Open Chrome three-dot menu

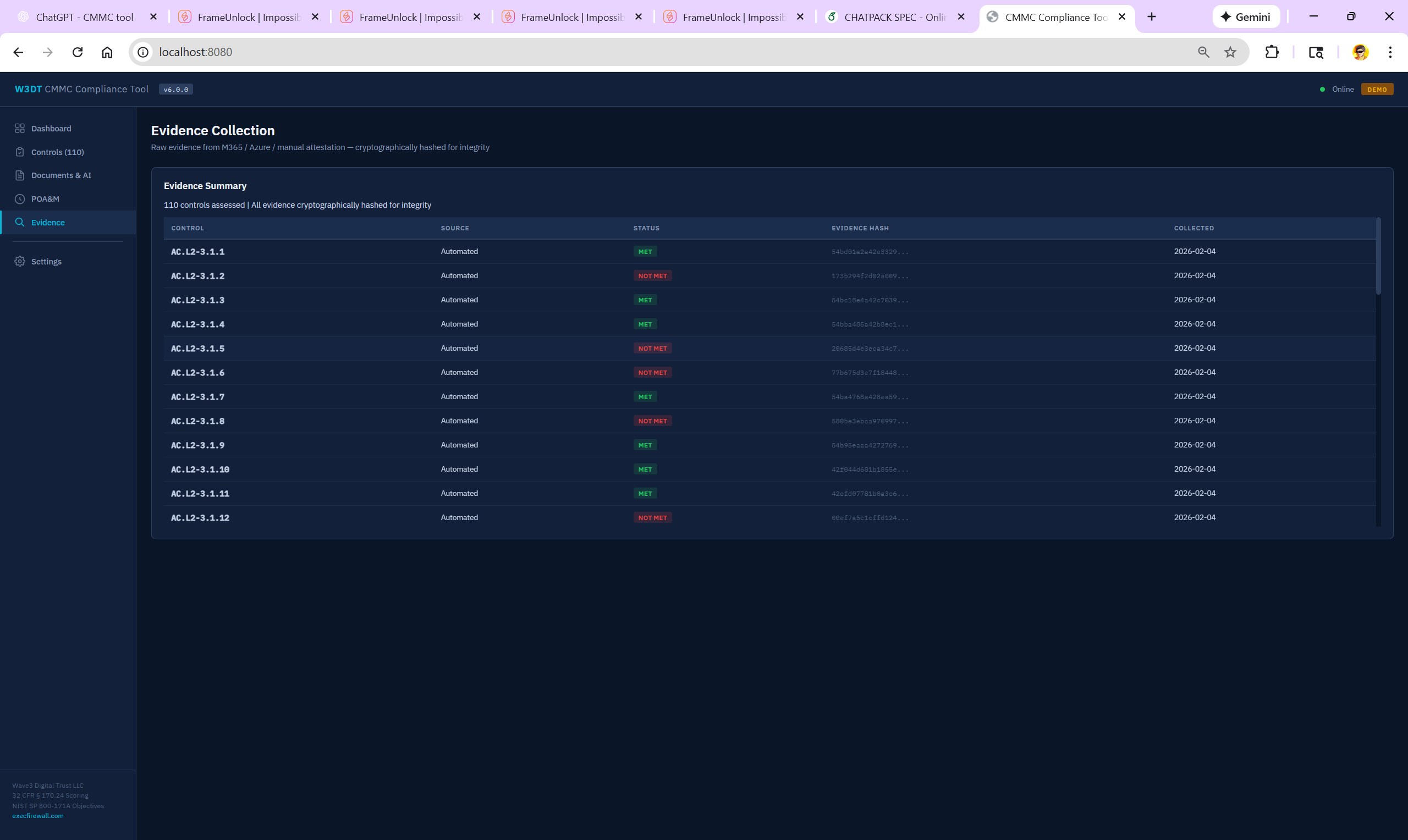click(1390, 52)
